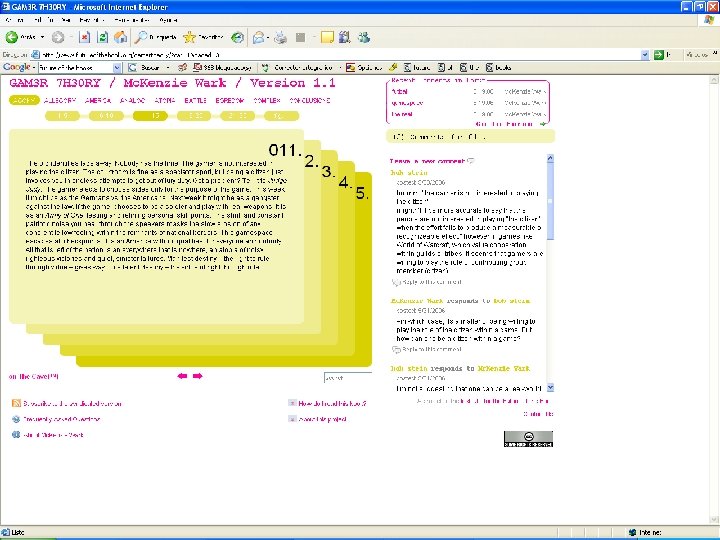Click the Print icon in toolbar

pos(281,37)
